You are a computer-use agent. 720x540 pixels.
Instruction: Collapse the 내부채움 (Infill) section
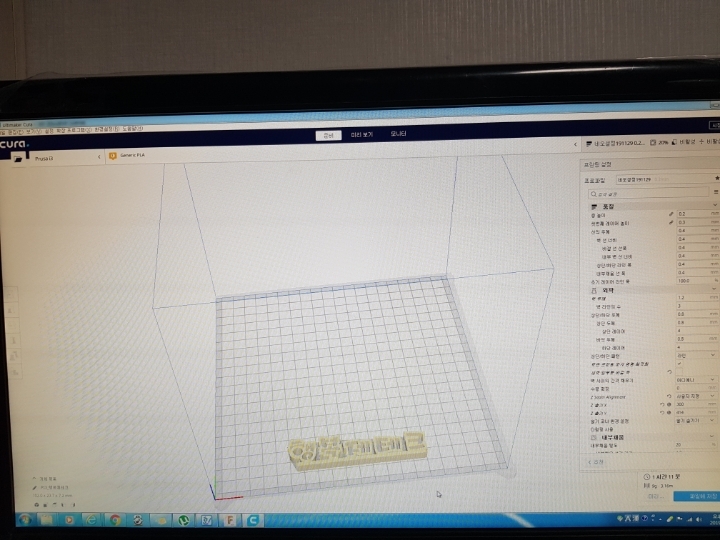(x=714, y=436)
